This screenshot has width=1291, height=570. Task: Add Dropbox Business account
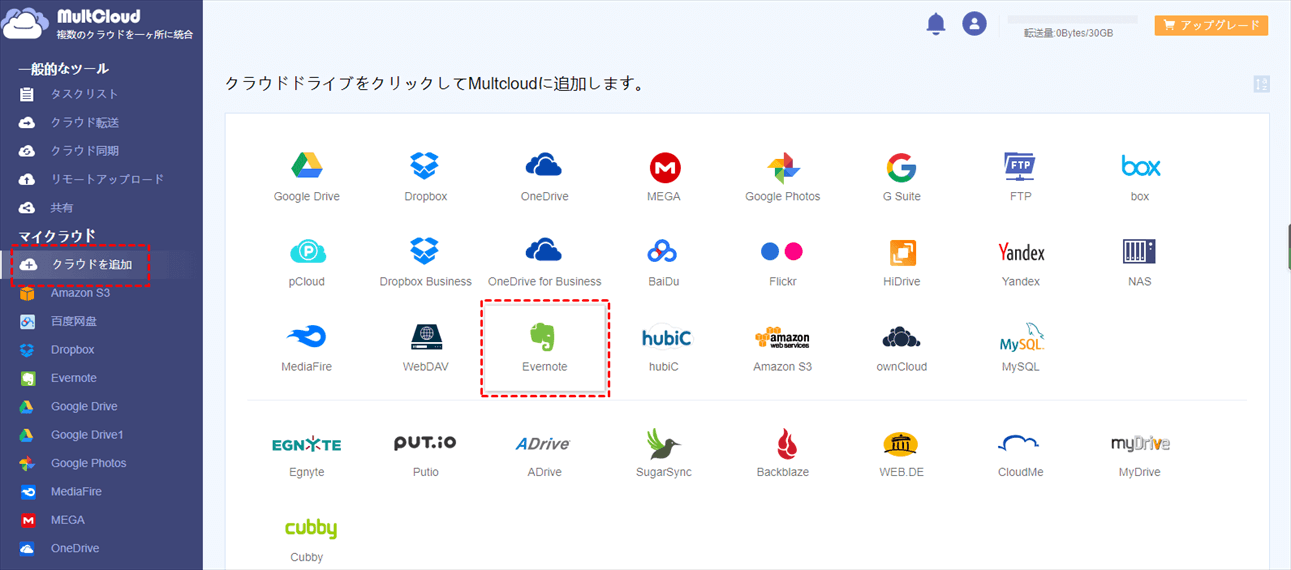click(426, 263)
